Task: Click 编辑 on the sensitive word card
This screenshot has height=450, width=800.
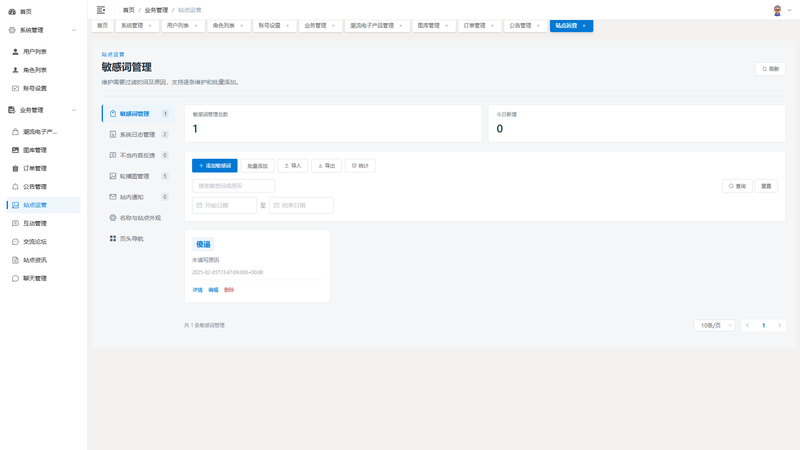Action: point(213,290)
